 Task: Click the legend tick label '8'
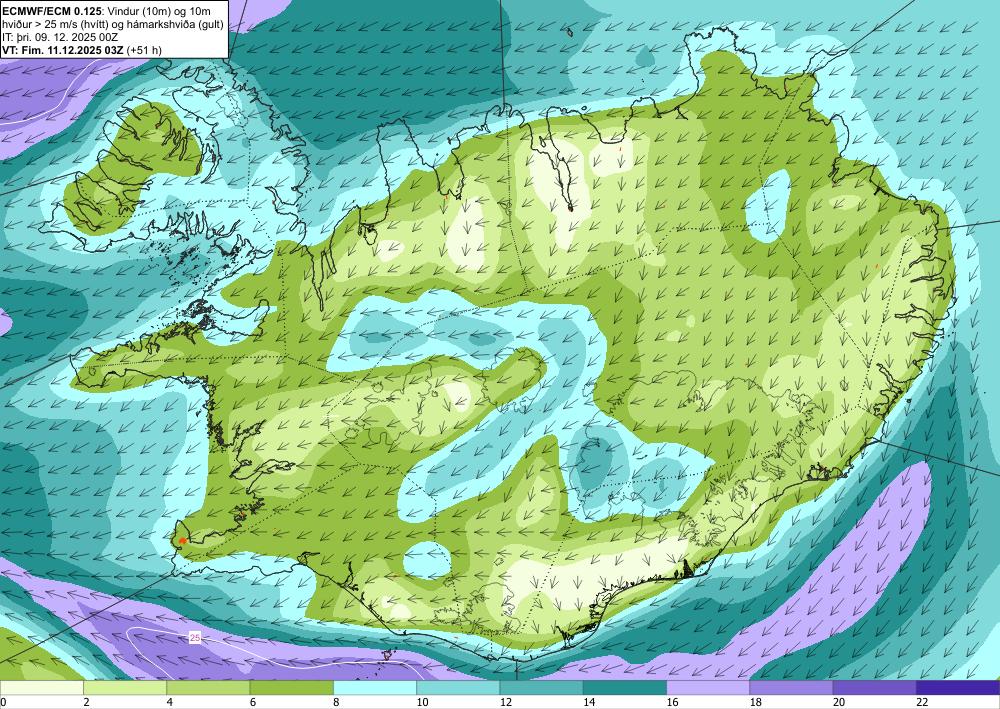coord(336,702)
